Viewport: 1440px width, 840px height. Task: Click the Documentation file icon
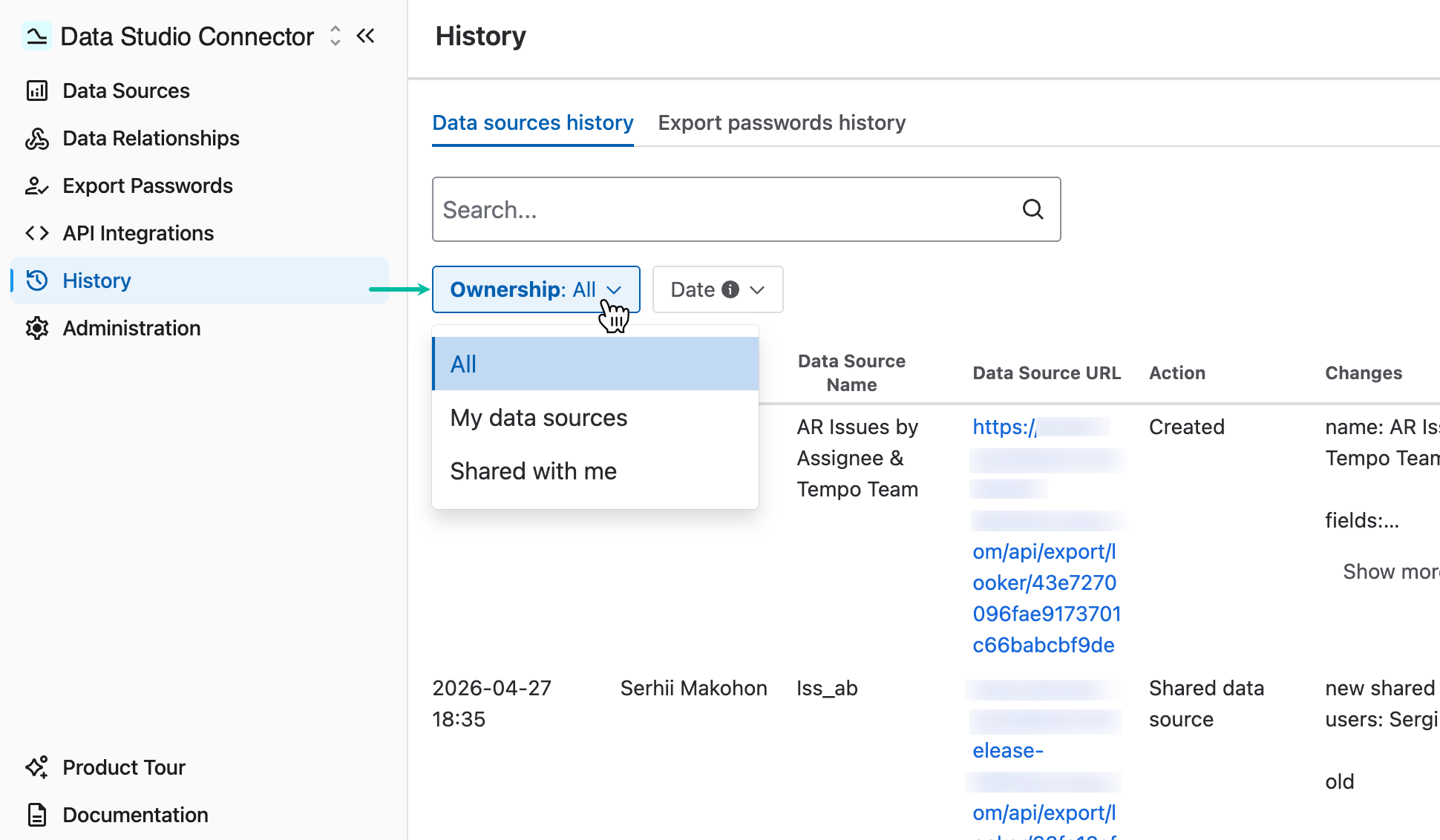click(37, 815)
